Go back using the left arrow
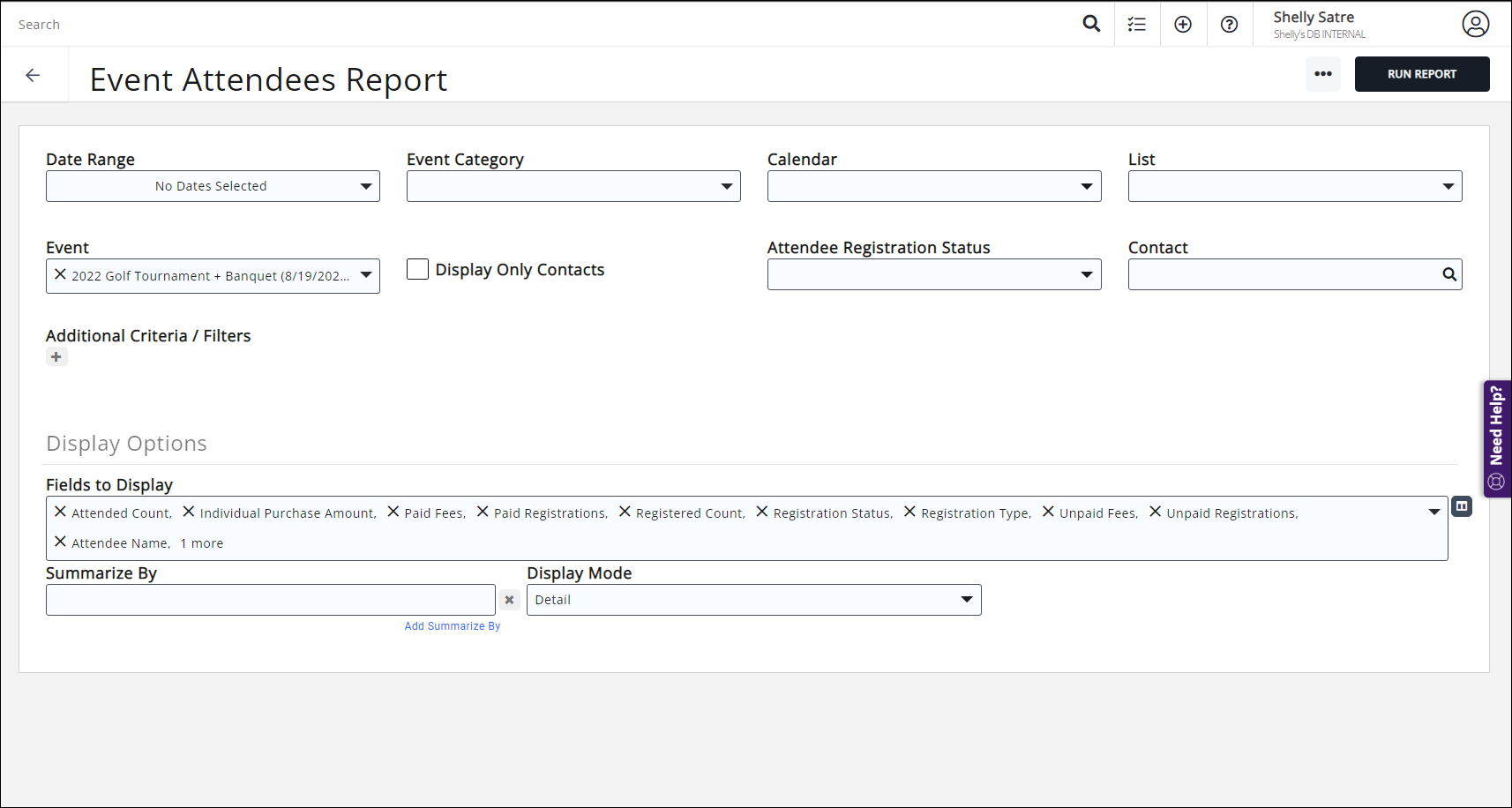Viewport: 1512px width, 808px height. tap(33, 76)
